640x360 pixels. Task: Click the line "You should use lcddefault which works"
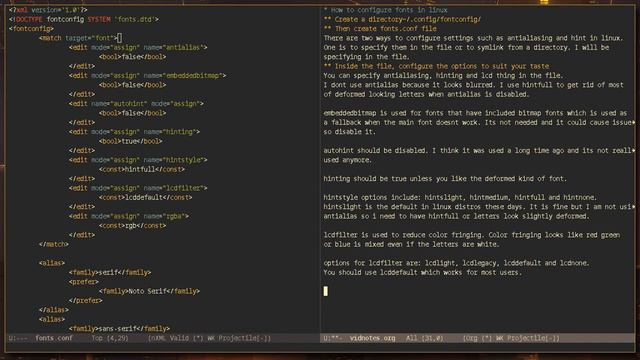[422, 273]
